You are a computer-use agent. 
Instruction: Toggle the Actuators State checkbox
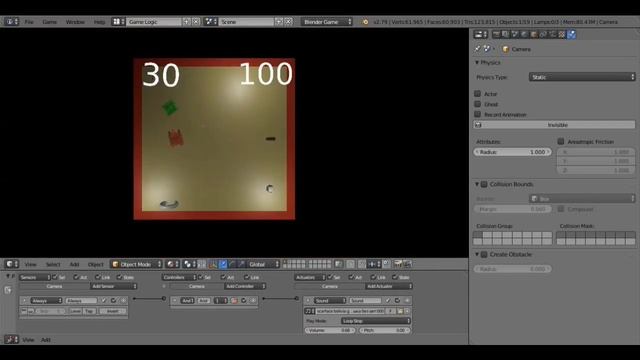395,277
